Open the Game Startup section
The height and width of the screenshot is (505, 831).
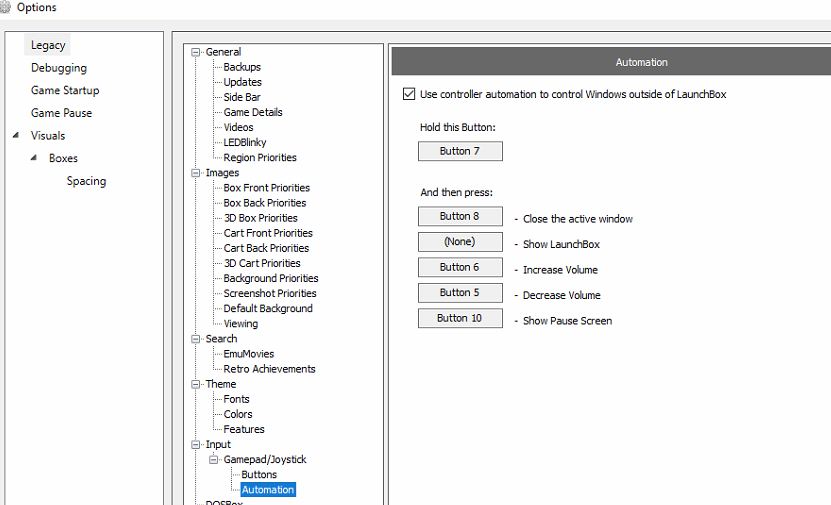pyautogui.click(x=65, y=90)
